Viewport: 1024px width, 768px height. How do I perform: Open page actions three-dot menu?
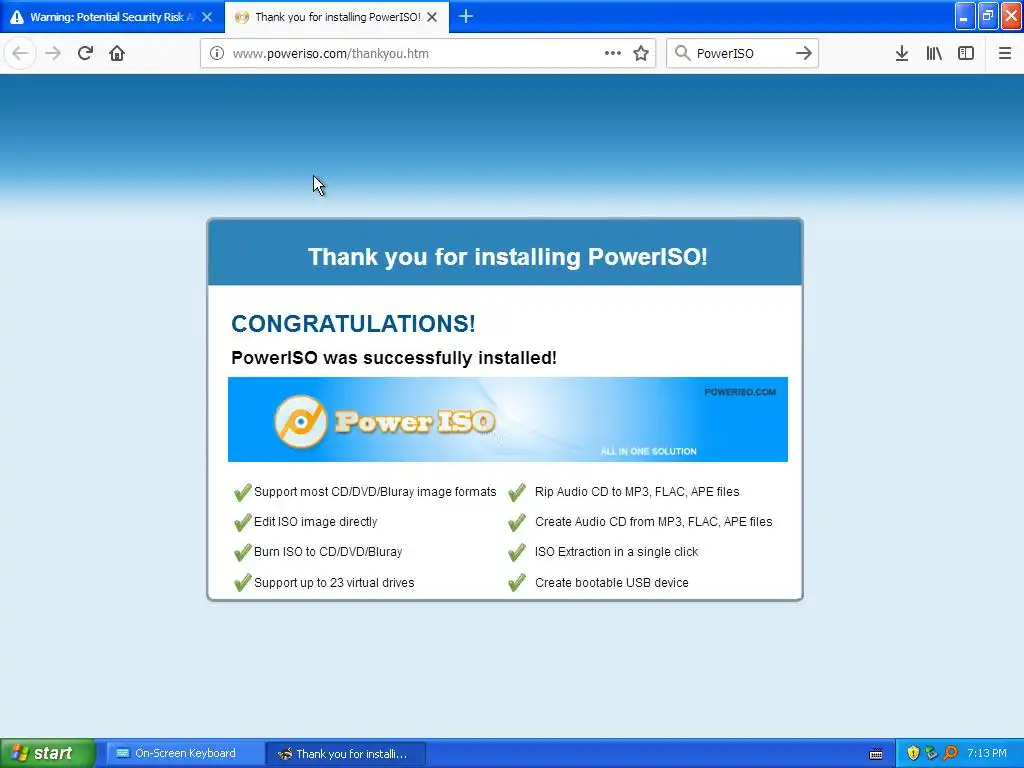tap(613, 54)
